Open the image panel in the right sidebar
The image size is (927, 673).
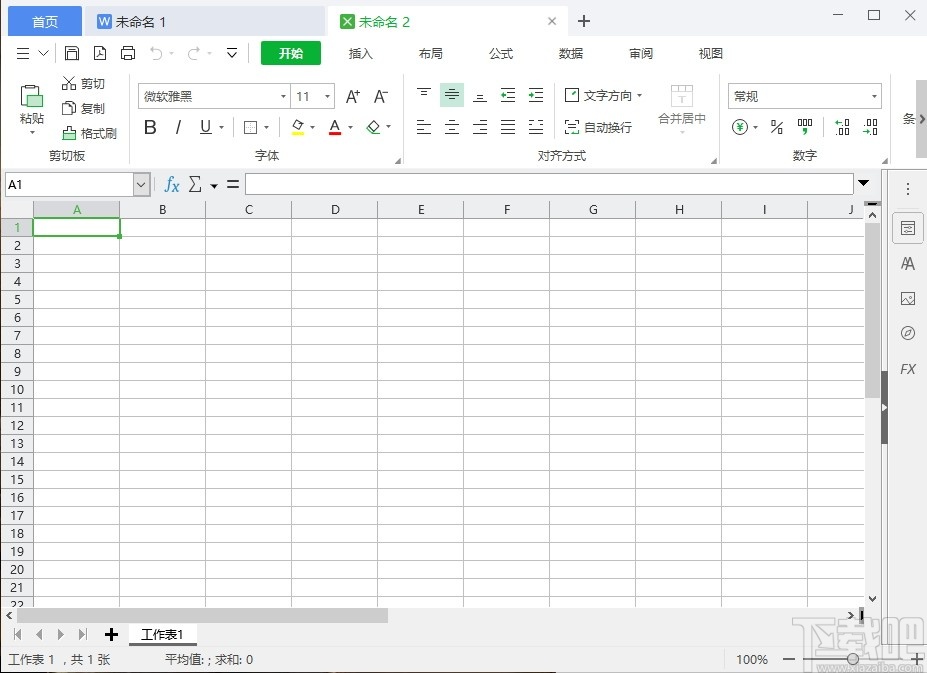(907, 298)
